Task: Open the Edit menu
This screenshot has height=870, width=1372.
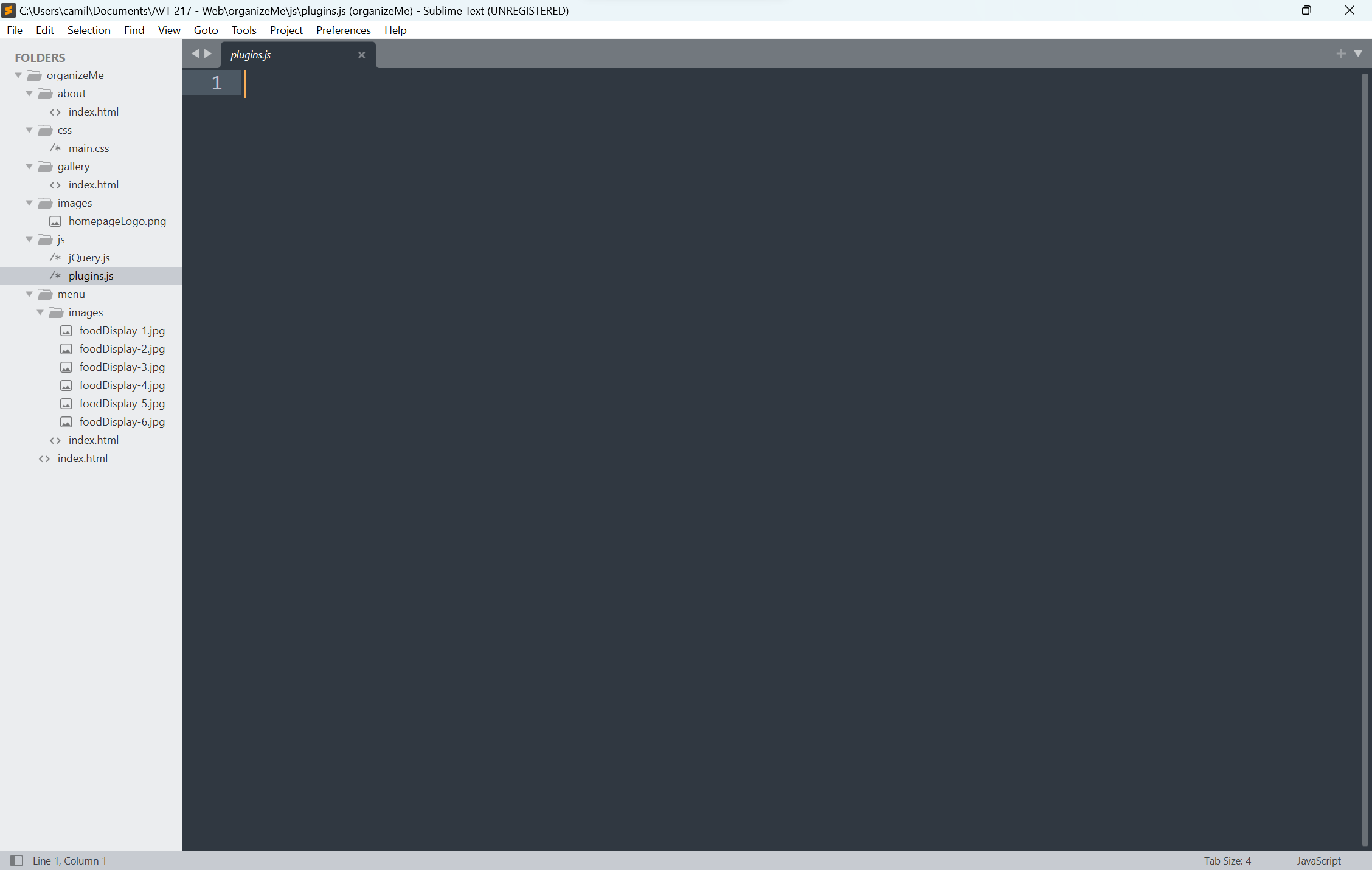Action: tap(45, 30)
